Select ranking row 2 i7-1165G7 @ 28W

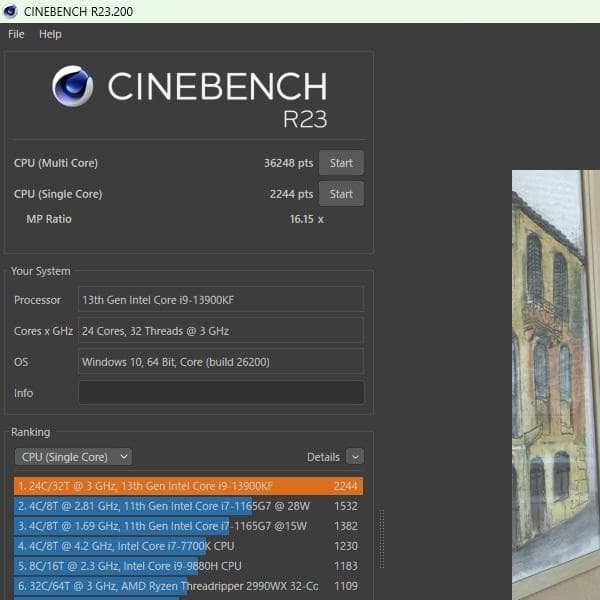pos(188,506)
